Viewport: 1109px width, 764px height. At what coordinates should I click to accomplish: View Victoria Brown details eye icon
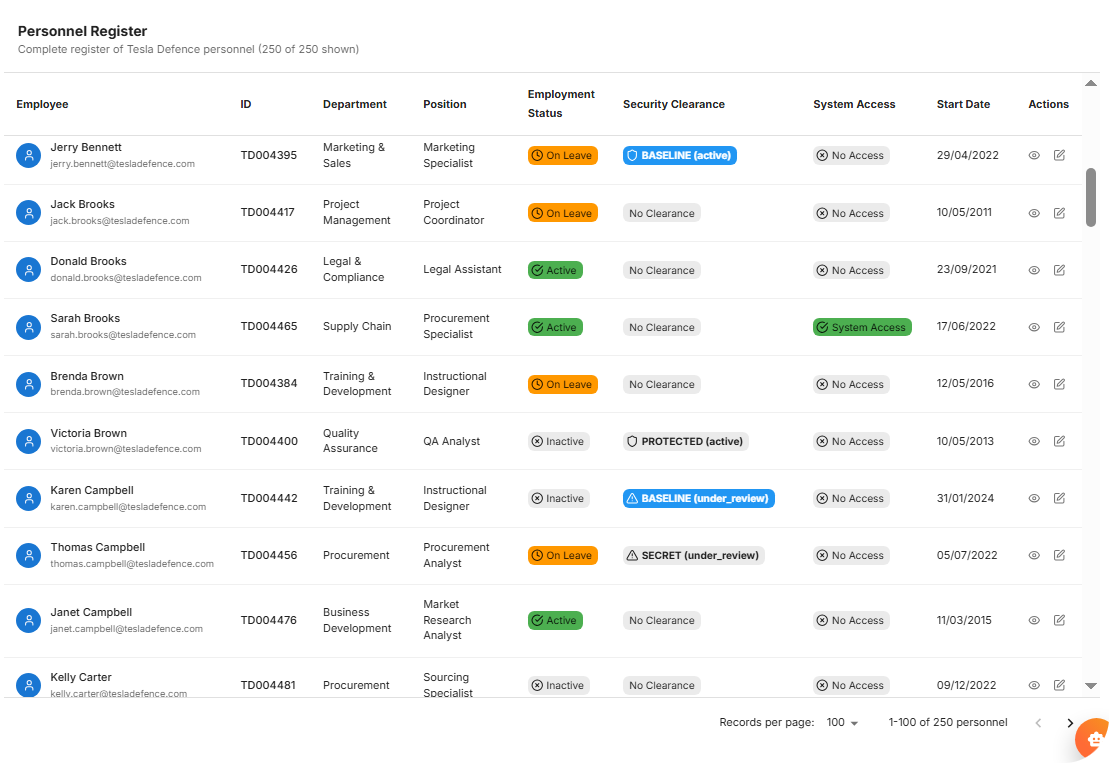[1034, 441]
